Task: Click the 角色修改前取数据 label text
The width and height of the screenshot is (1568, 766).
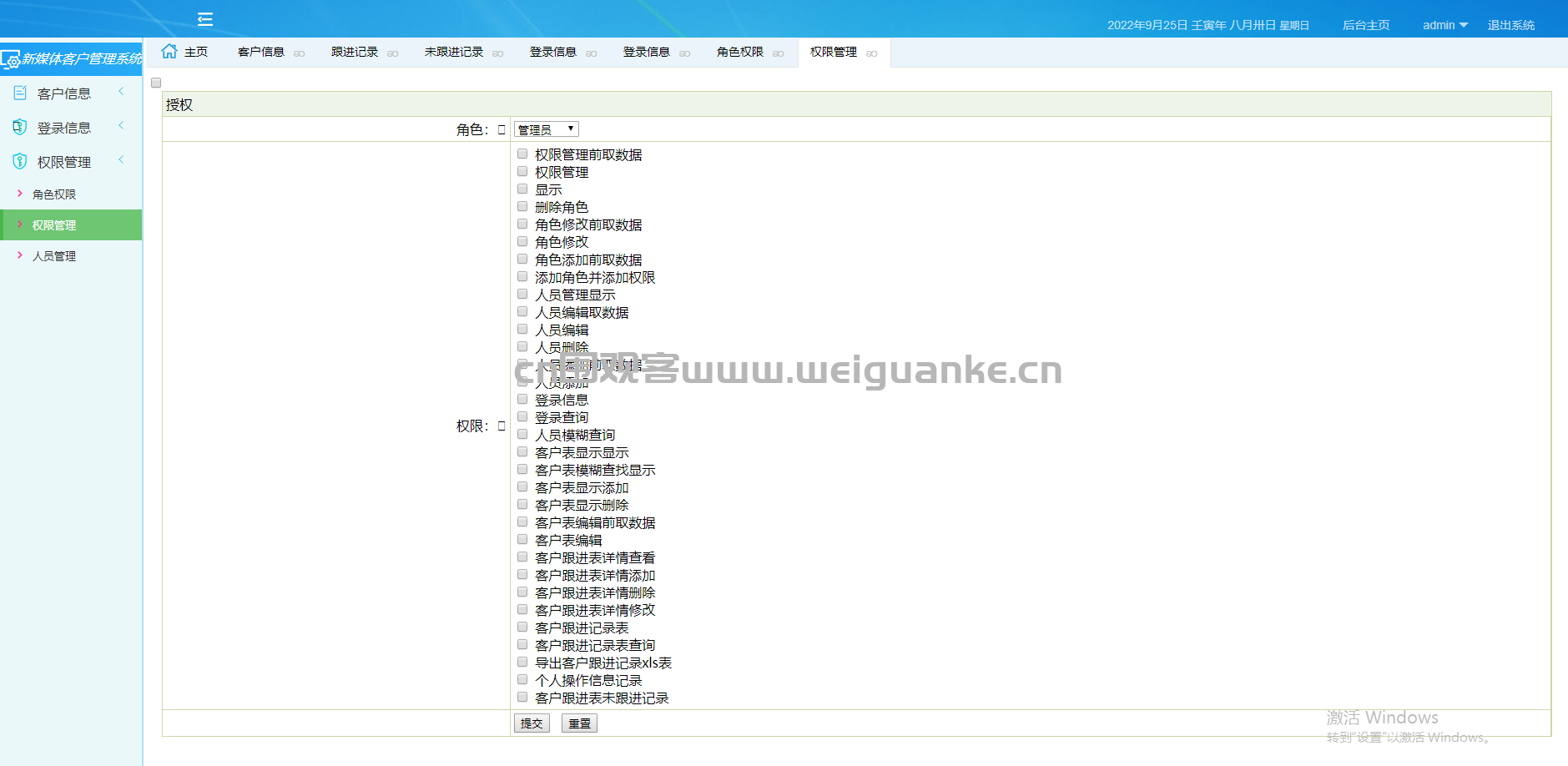Action: tap(588, 225)
